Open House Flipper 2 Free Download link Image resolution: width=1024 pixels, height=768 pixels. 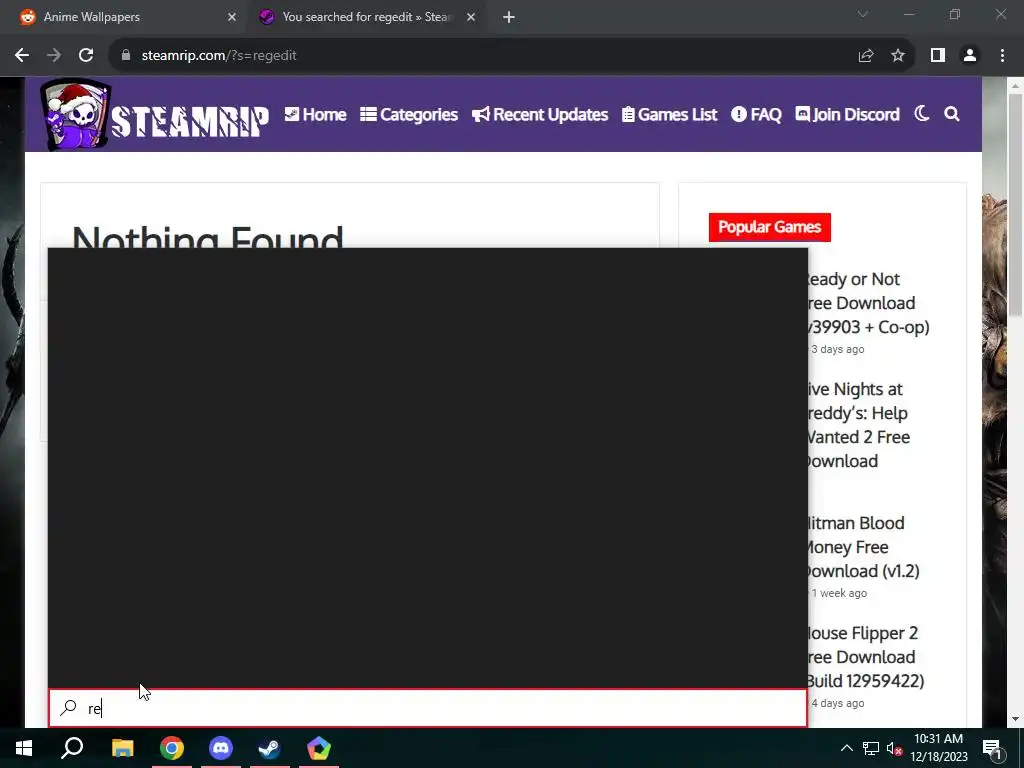[x=865, y=657]
